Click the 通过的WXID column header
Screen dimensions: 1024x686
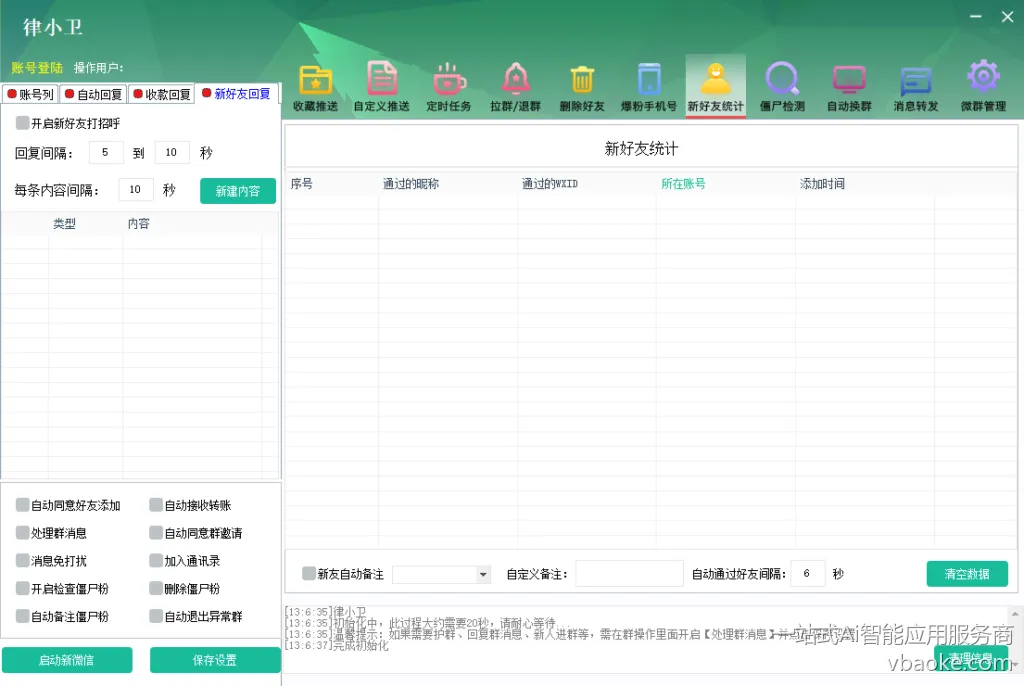point(550,184)
